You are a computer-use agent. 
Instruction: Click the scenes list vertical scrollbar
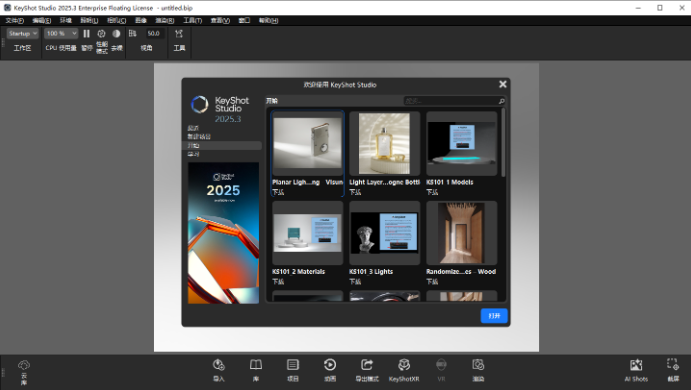pyautogui.click(x=503, y=142)
